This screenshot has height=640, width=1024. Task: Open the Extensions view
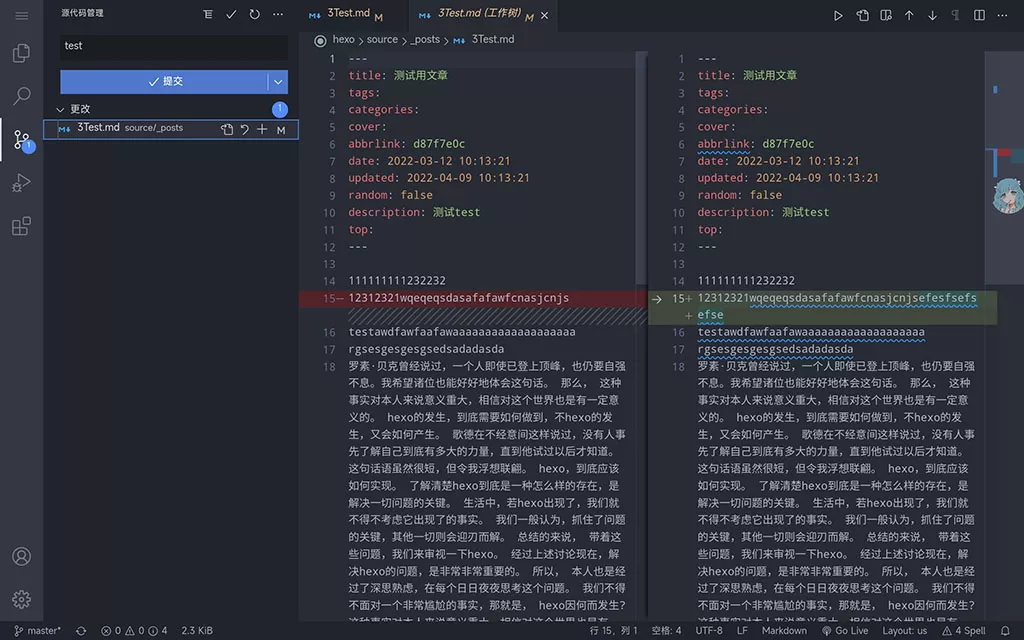click(x=22, y=226)
